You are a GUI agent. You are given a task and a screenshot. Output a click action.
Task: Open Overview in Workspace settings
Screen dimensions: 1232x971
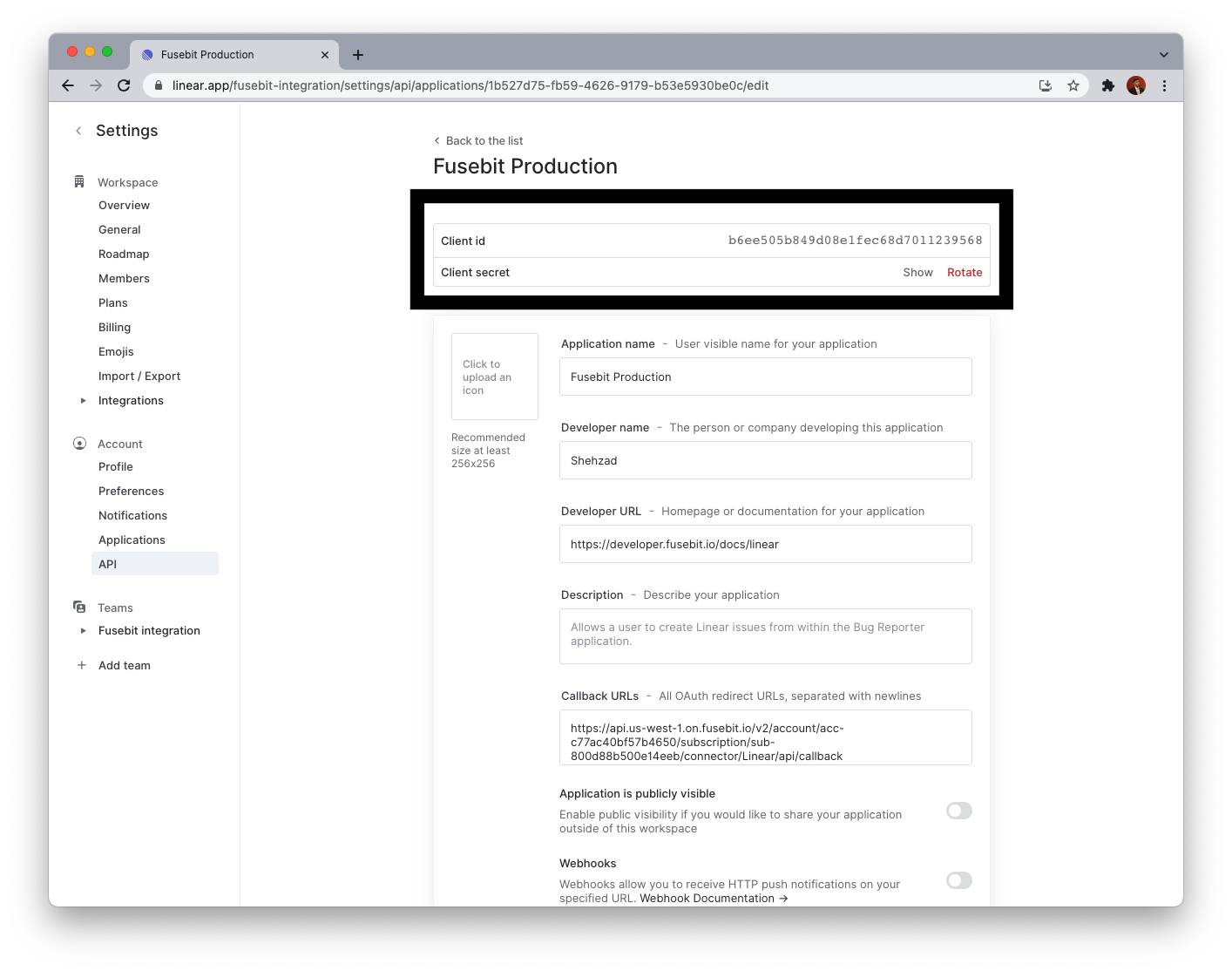pos(124,206)
